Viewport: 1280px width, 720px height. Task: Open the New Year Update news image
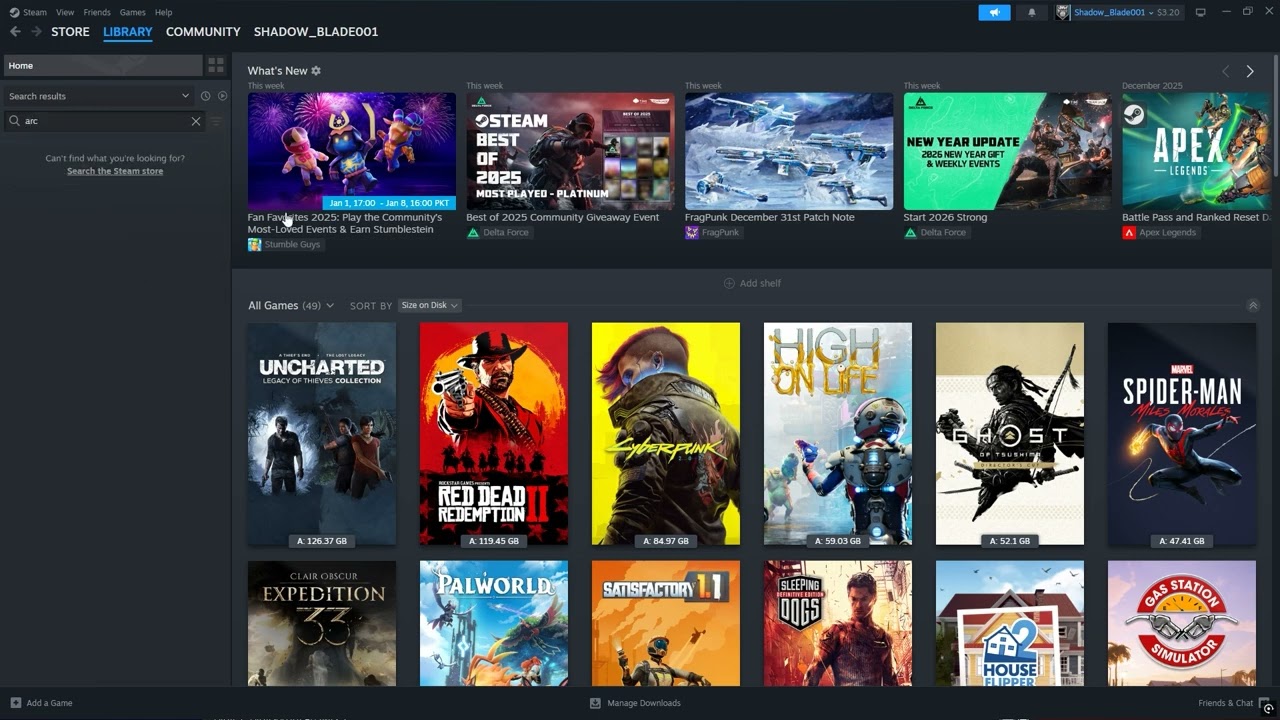click(1007, 151)
